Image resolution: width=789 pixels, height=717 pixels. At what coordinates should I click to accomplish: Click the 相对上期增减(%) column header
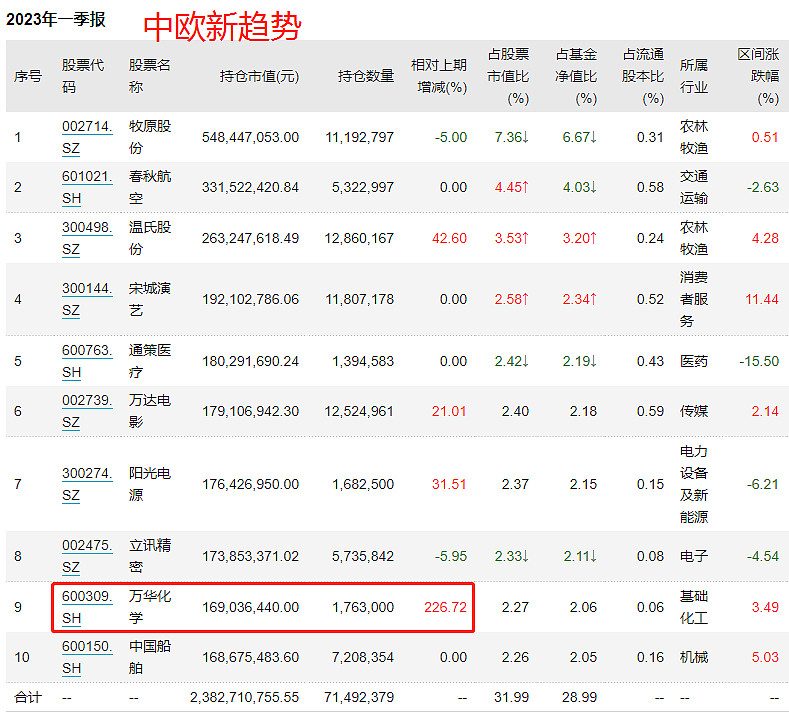click(439, 76)
